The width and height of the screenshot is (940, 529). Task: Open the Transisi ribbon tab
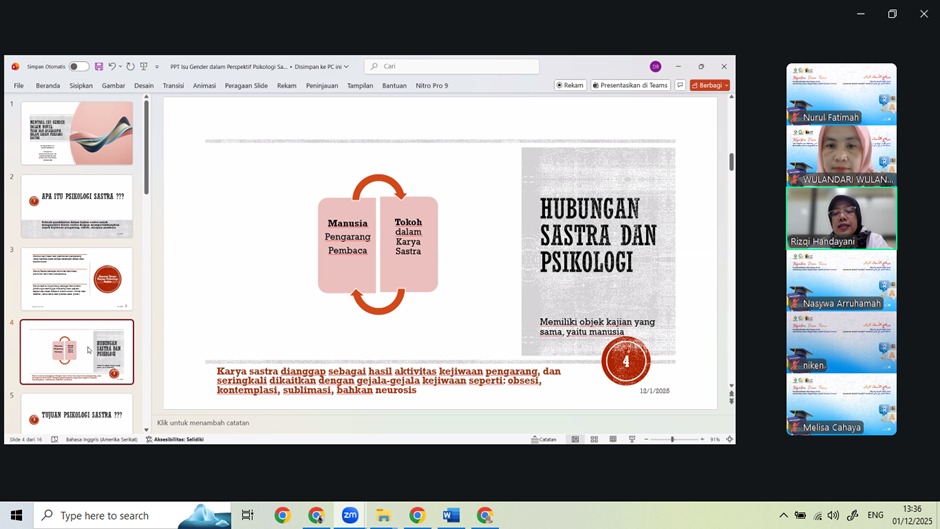173,86
